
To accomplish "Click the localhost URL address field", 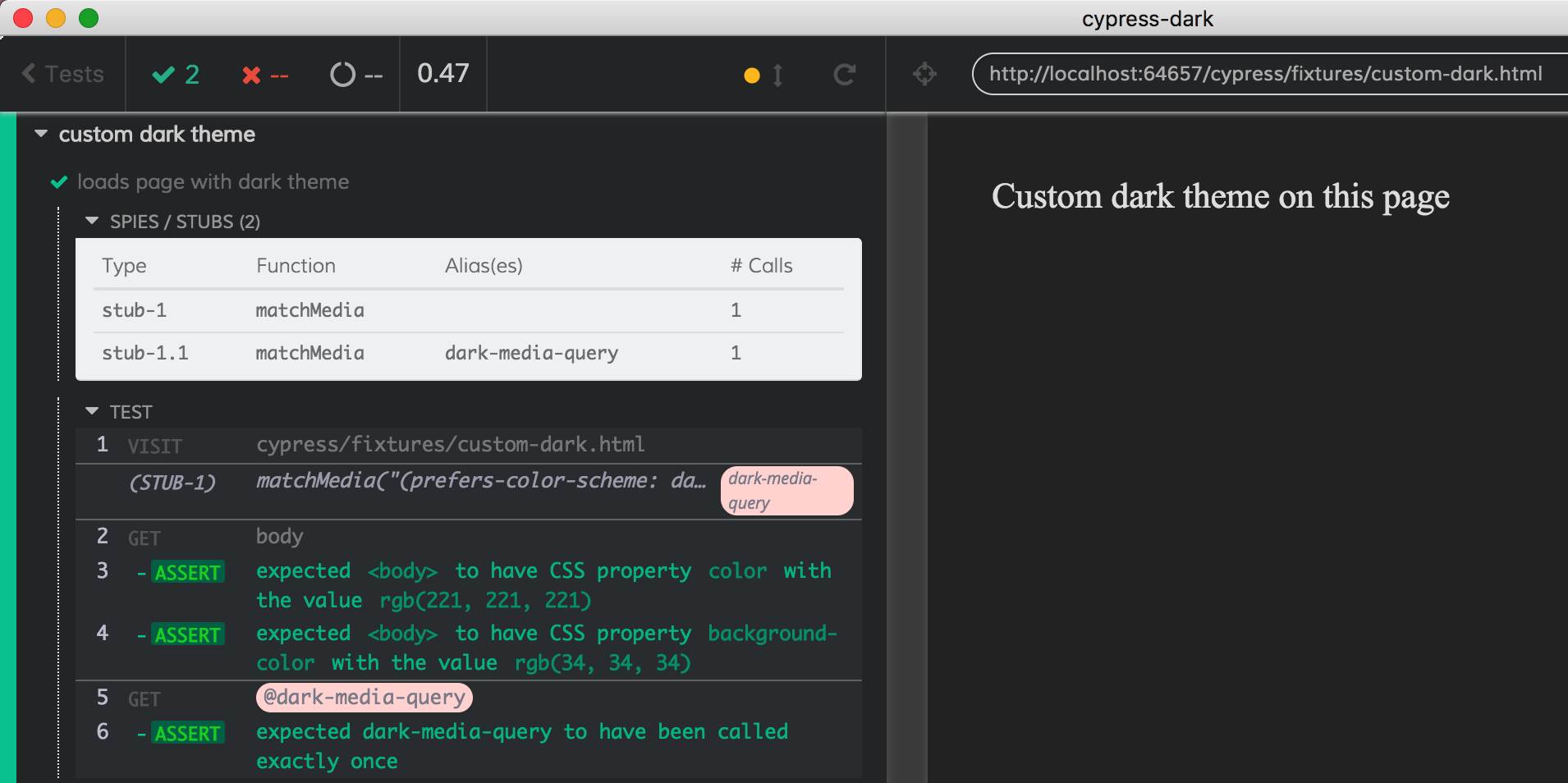I will point(1269,74).
